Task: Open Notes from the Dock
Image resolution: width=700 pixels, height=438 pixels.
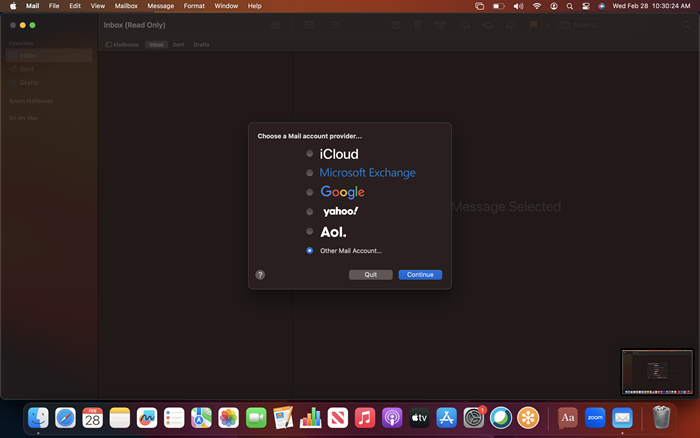Action: [120, 418]
